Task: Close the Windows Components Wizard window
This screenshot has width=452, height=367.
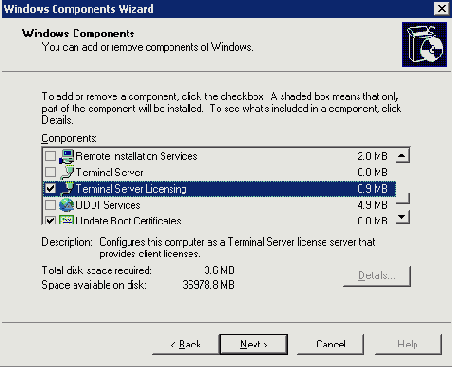Action: [x=442, y=9]
